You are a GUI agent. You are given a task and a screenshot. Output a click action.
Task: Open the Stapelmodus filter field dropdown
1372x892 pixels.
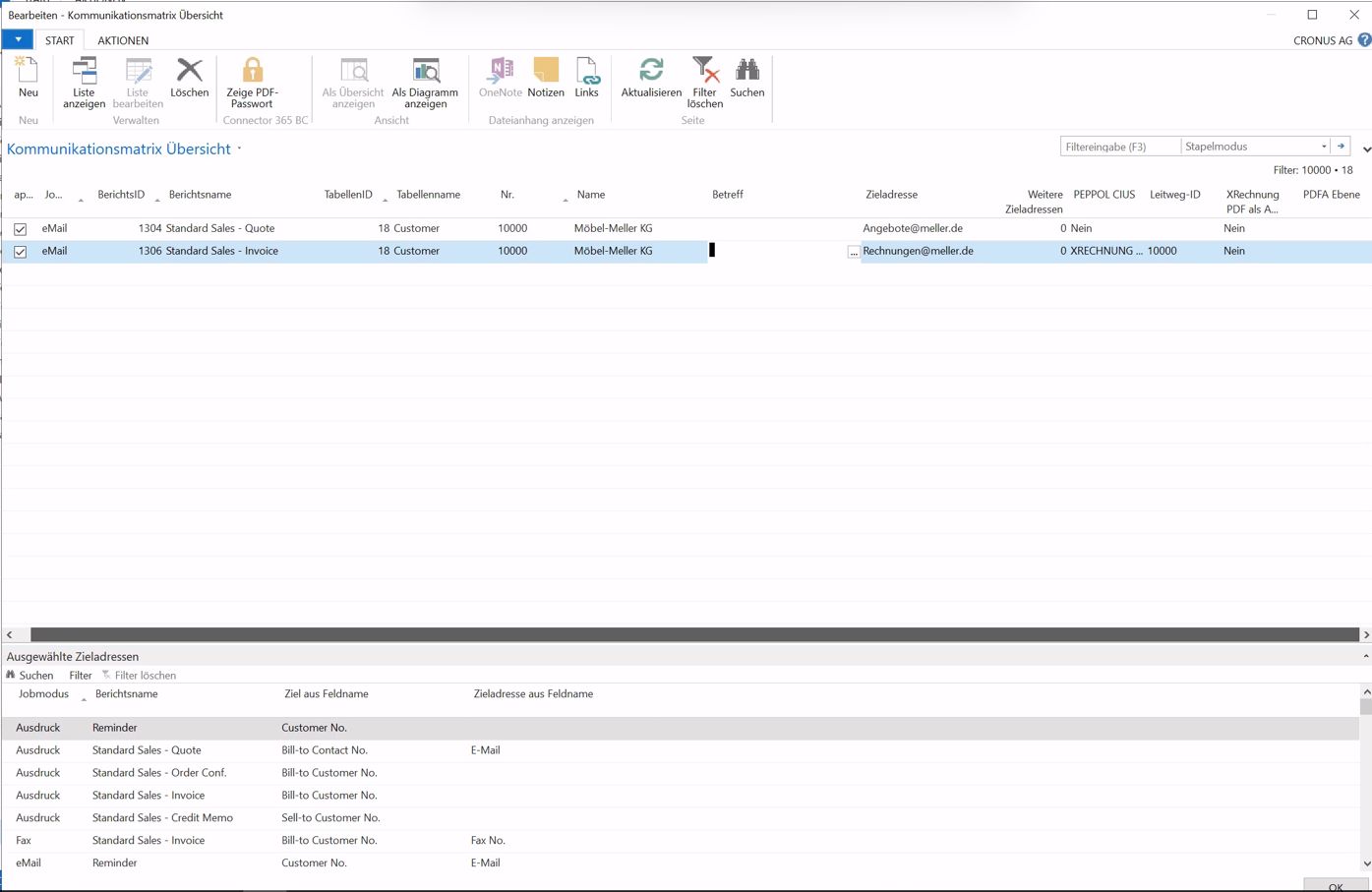[x=1324, y=147]
